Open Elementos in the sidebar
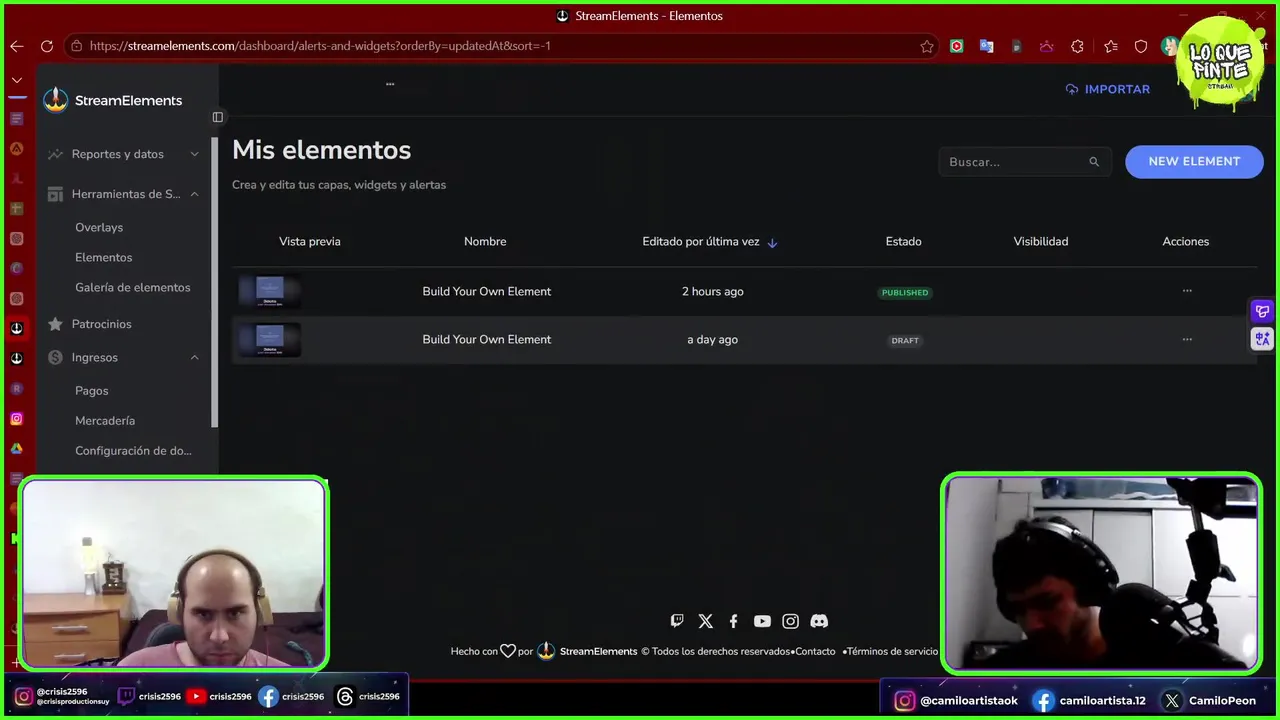Viewport: 1280px width, 720px height. click(x=104, y=258)
